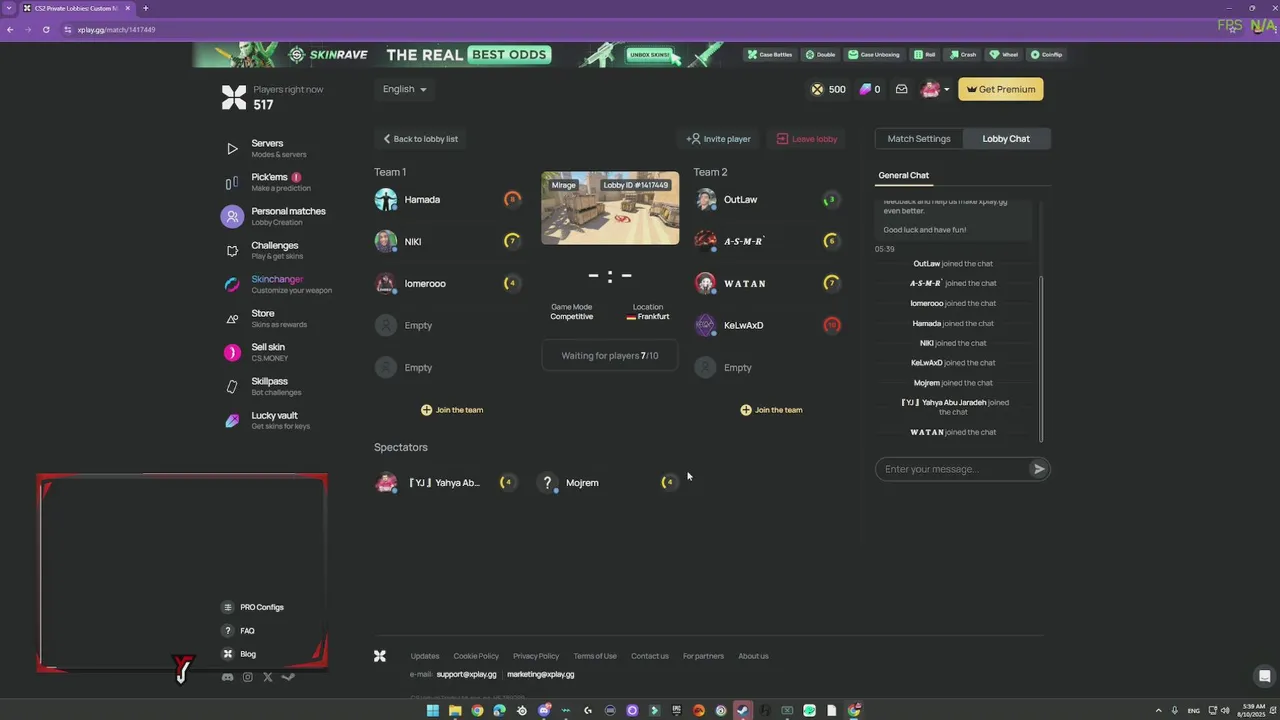The width and height of the screenshot is (1280, 720).
Task: Send the chat message arrow
Action: pos(1039,469)
